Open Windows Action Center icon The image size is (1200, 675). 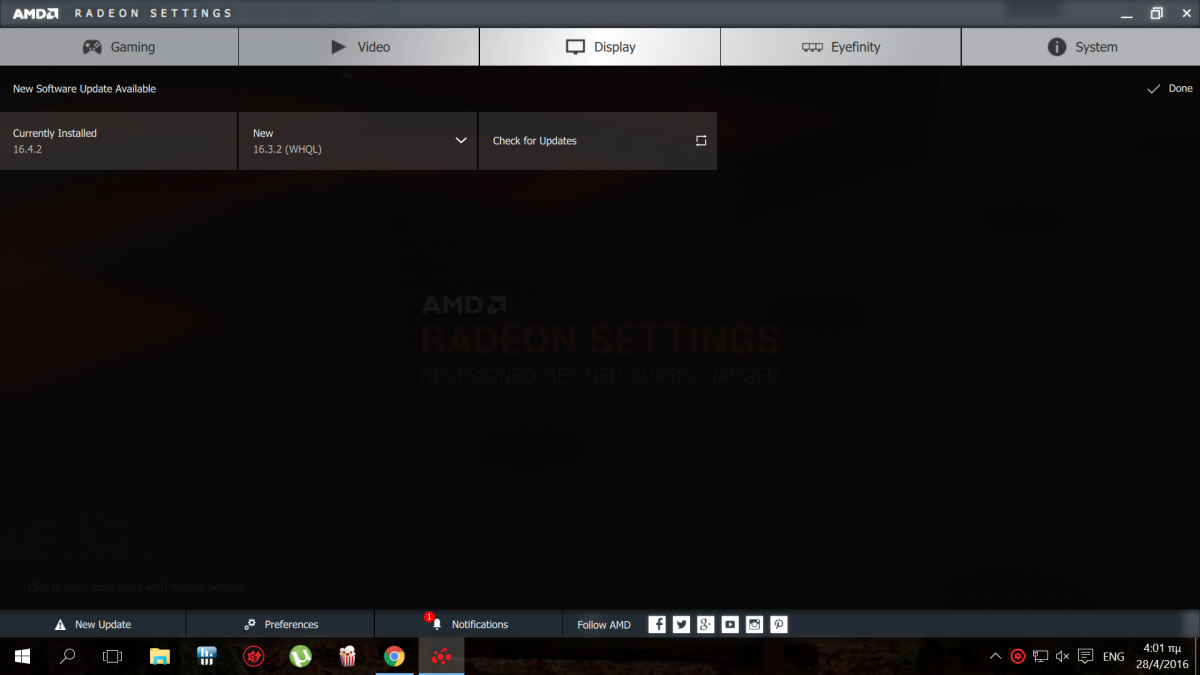click(1086, 657)
